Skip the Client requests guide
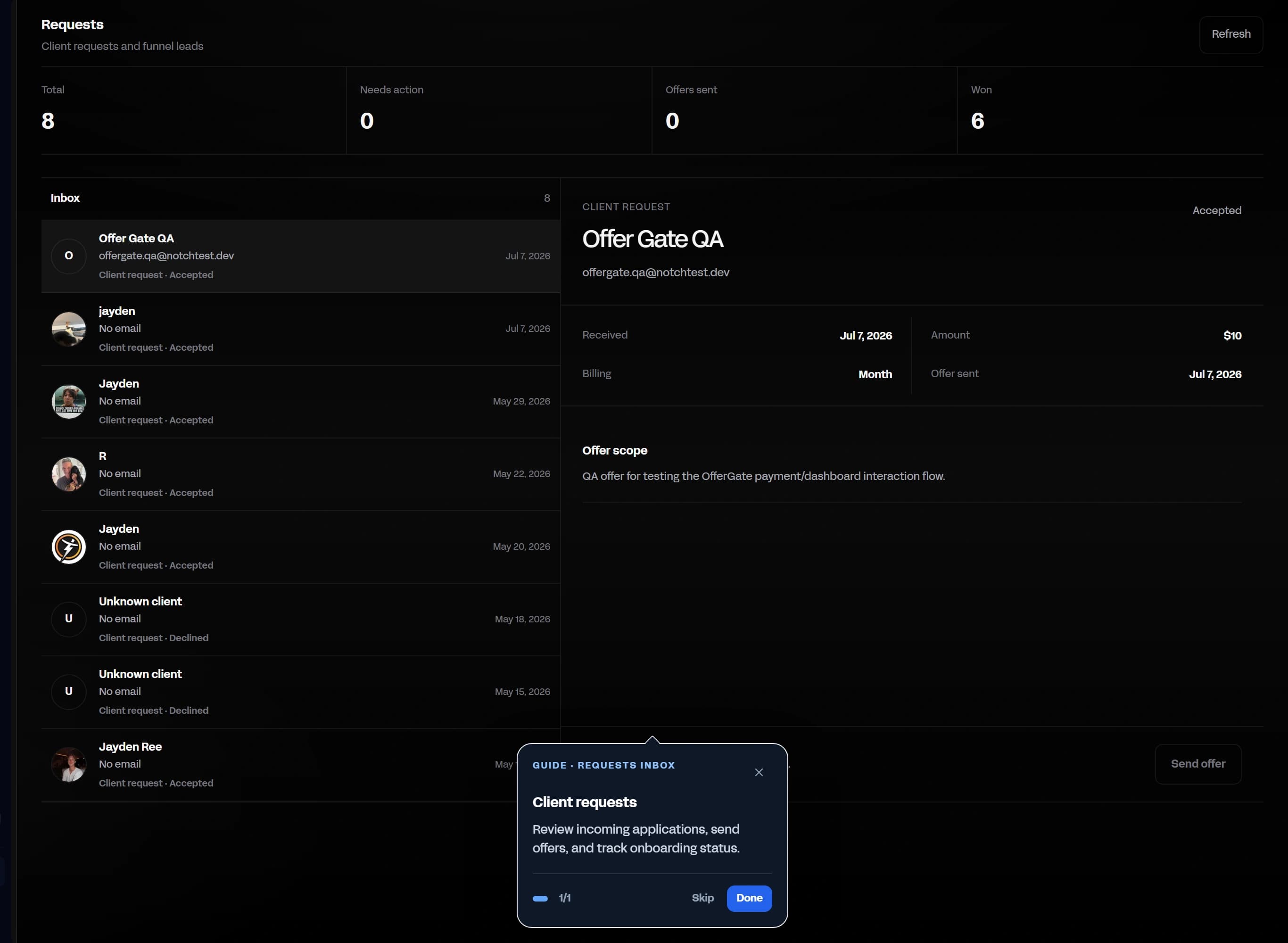Viewport: 1288px width, 943px height. tap(702, 898)
